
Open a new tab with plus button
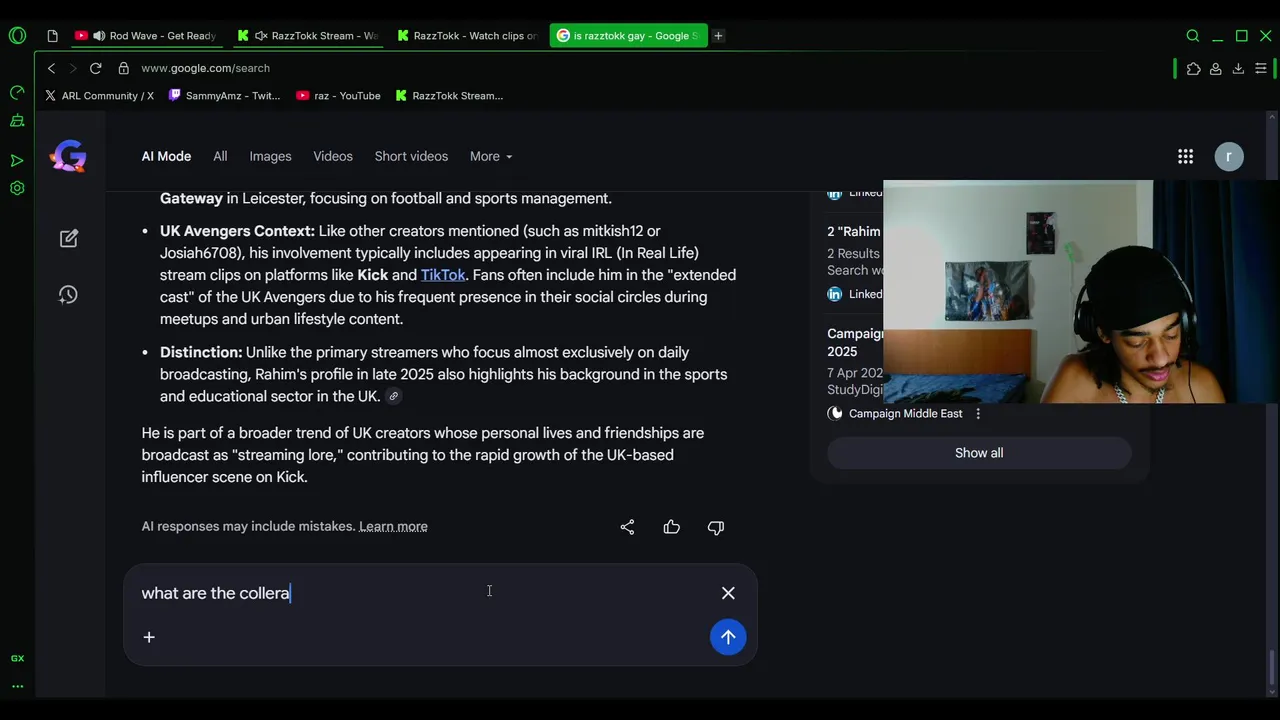pyautogui.click(x=718, y=36)
